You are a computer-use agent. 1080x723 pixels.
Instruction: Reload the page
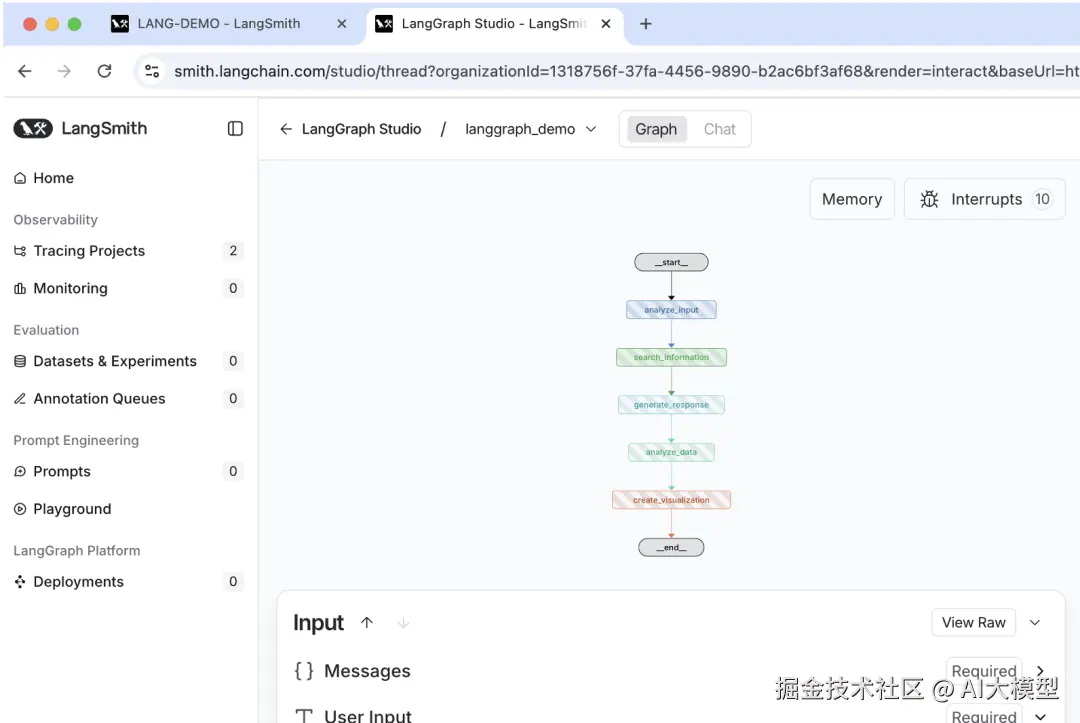click(104, 71)
